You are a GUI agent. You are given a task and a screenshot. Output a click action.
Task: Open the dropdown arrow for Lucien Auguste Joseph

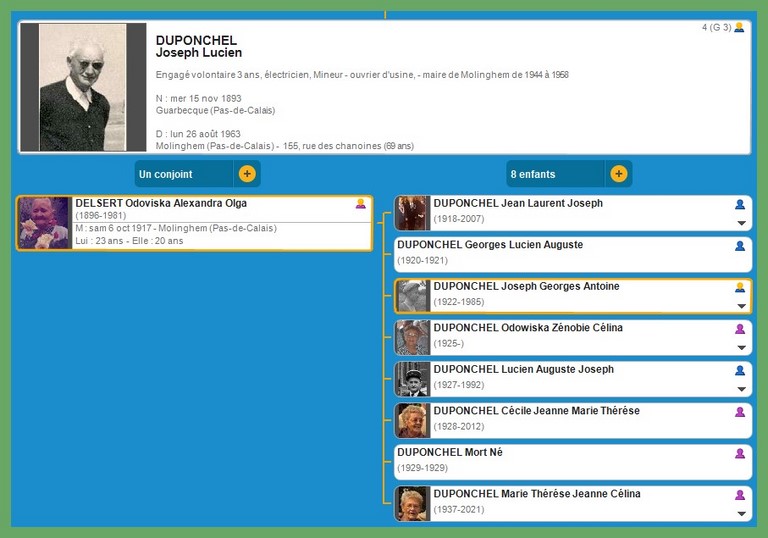coord(741,389)
